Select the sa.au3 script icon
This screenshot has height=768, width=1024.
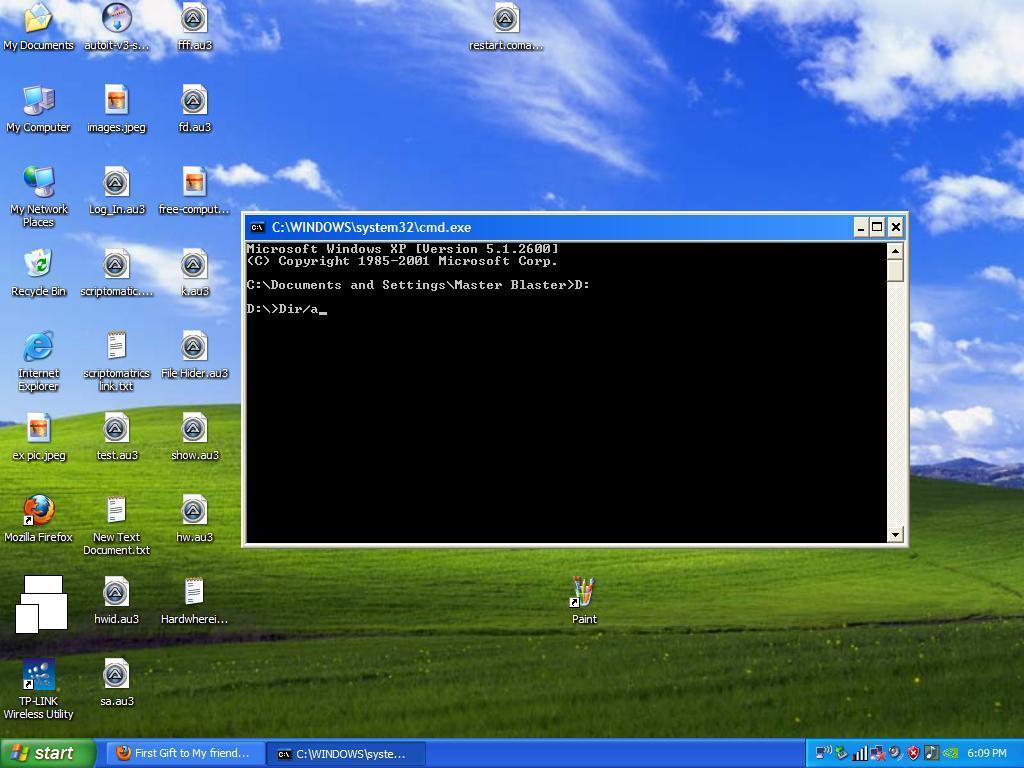click(x=117, y=682)
